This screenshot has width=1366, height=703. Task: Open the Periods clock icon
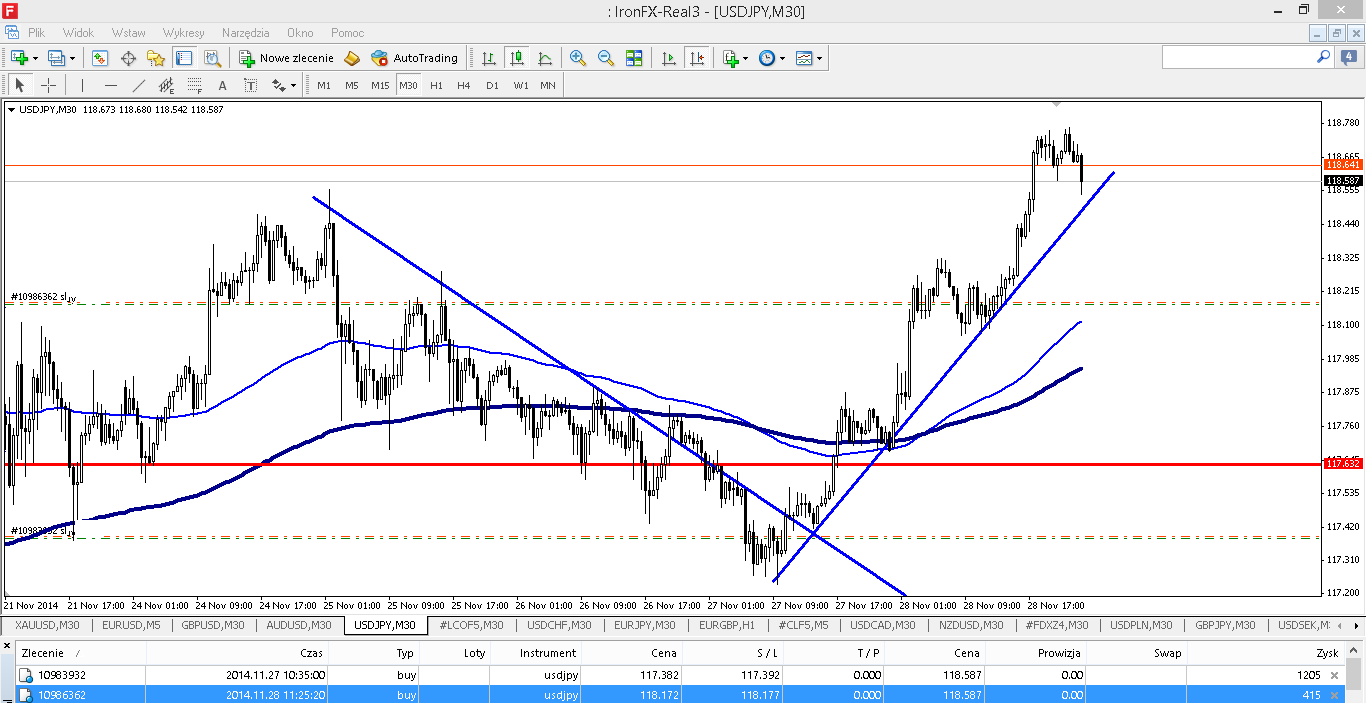click(x=766, y=58)
